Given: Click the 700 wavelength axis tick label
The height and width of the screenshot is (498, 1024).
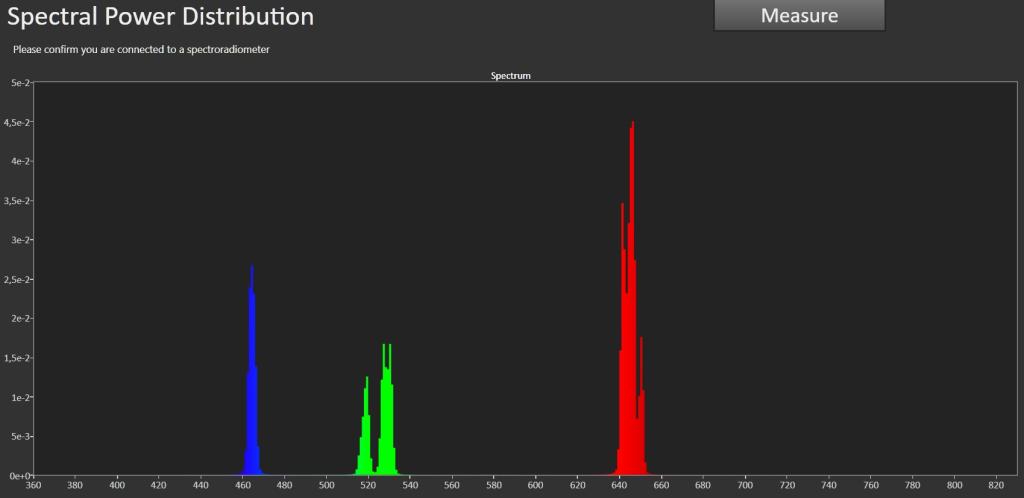Looking at the screenshot, I should coord(745,486).
